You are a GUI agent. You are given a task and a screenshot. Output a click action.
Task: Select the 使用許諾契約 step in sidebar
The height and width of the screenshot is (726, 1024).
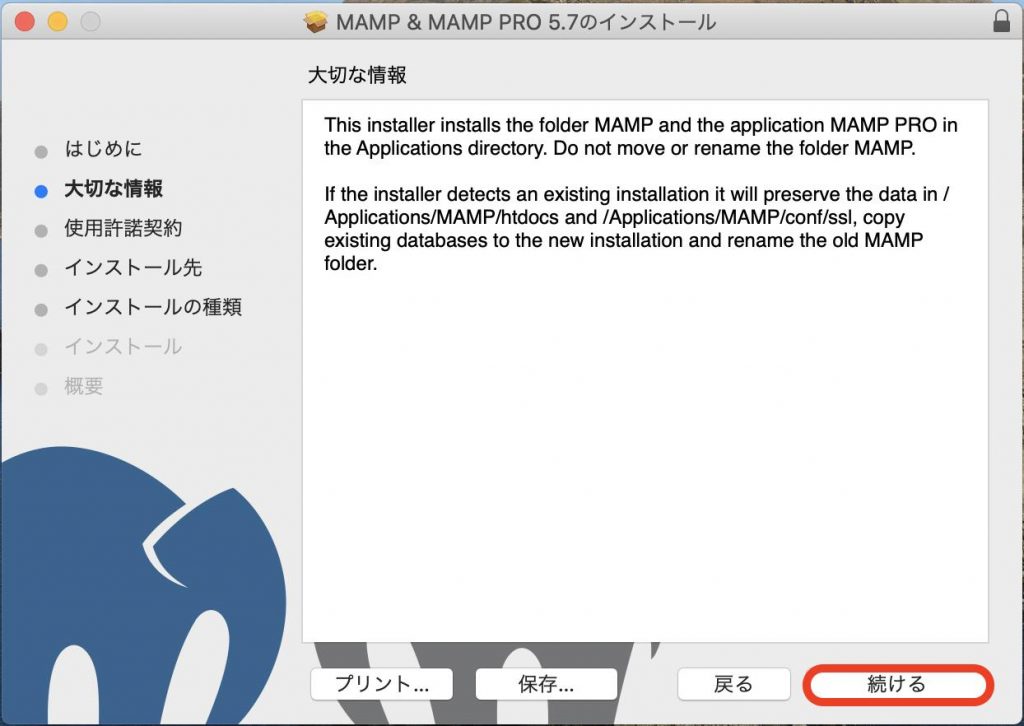tap(123, 228)
